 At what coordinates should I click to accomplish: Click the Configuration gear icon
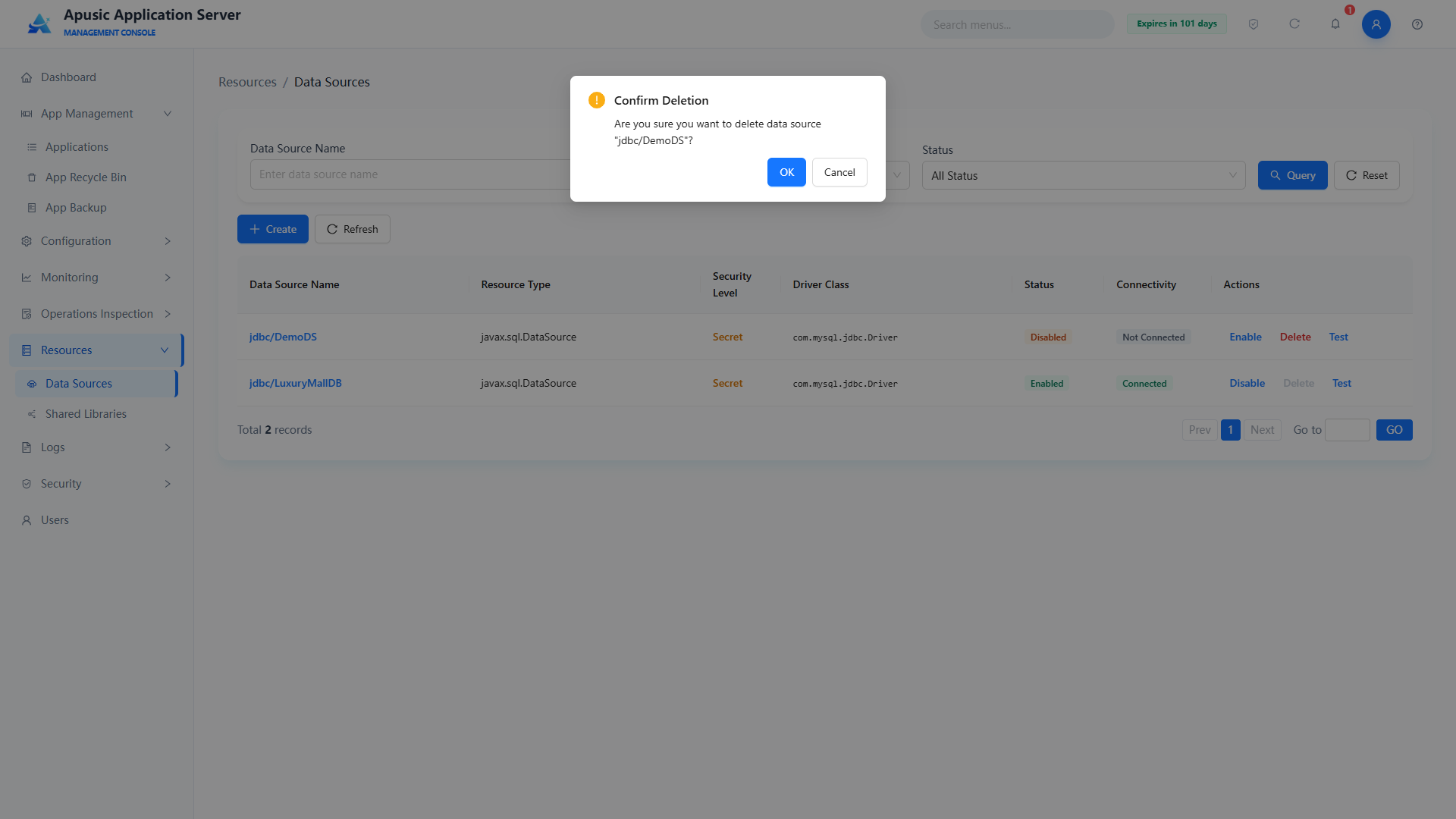point(27,241)
